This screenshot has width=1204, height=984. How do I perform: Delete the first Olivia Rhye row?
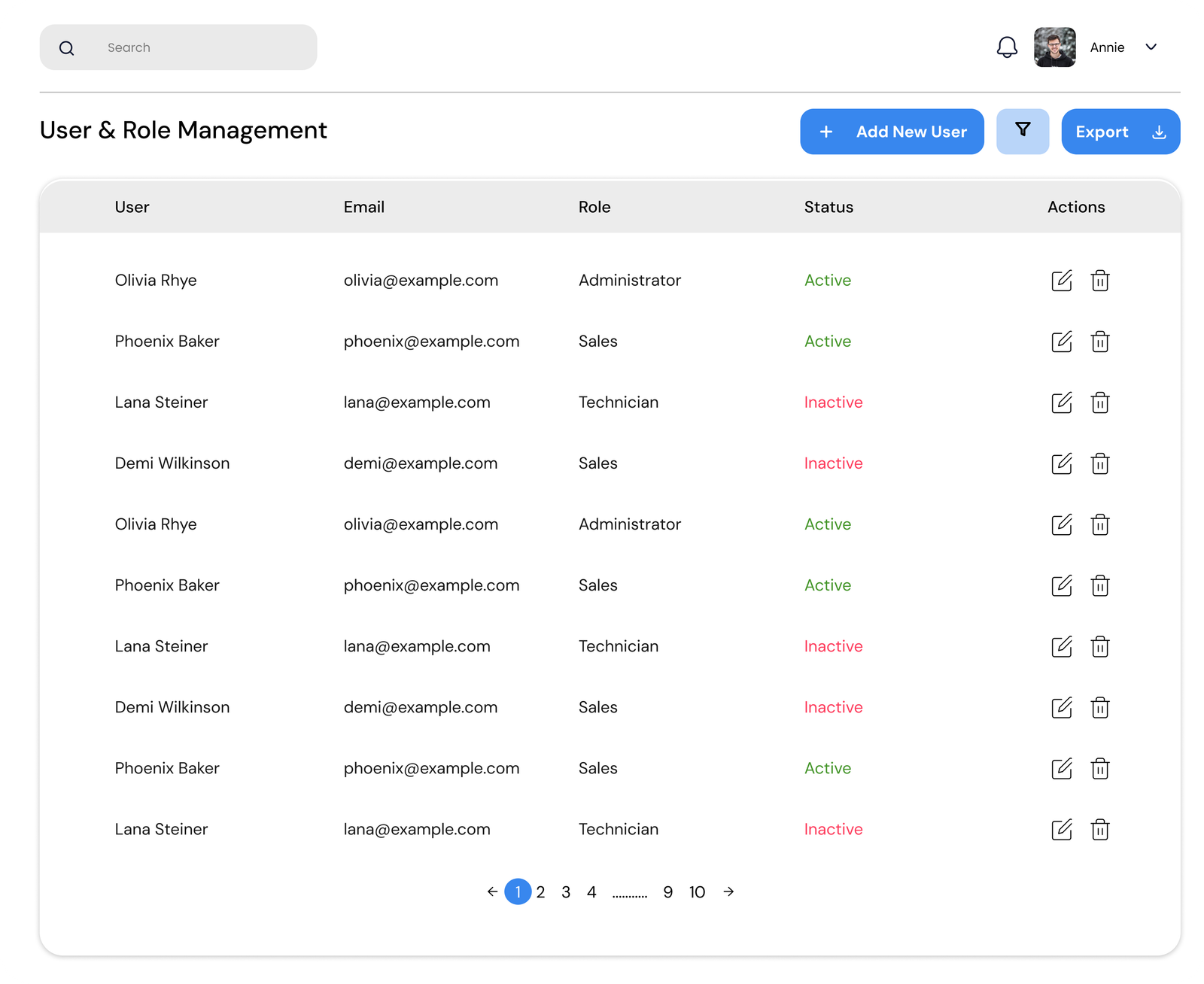click(1100, 281)
